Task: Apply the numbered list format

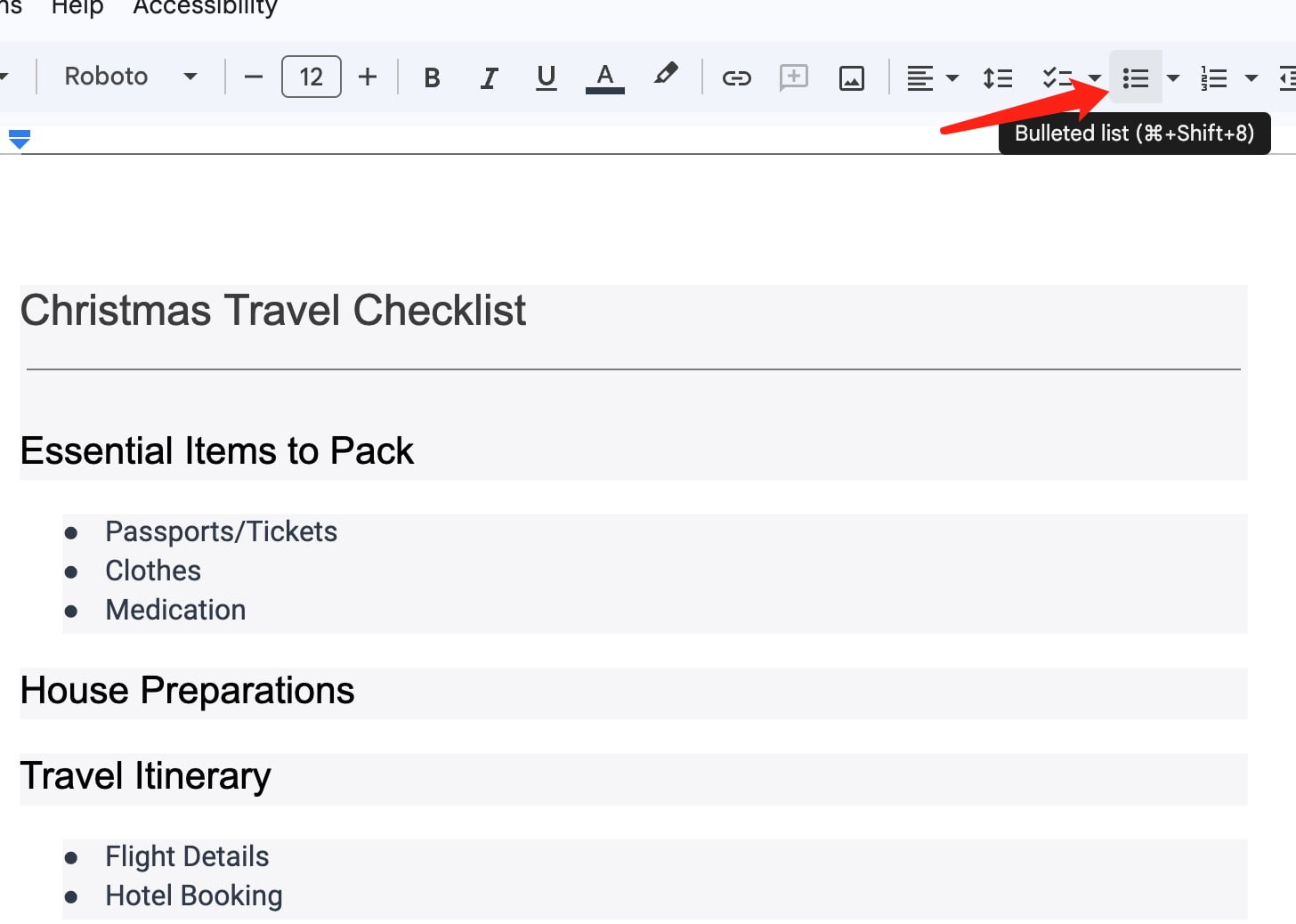Action: (1214, 77)
